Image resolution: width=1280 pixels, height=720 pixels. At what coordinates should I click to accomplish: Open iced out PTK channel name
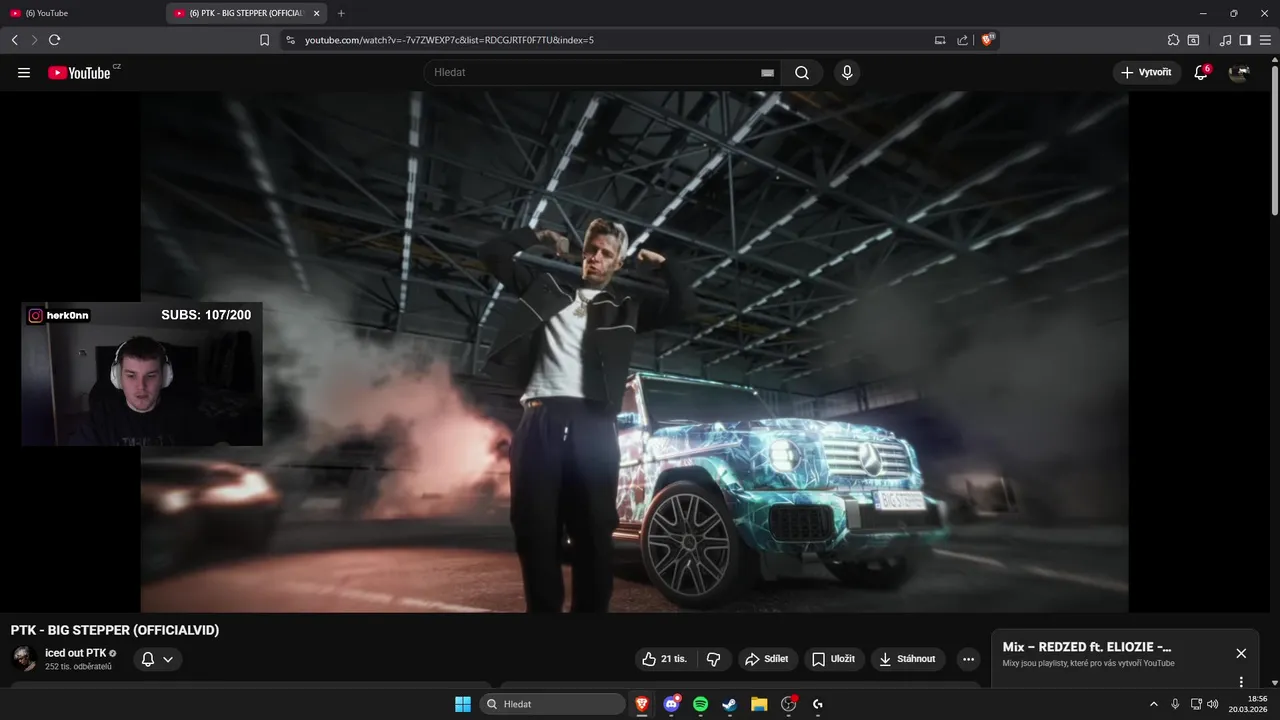tap(75, 653)
